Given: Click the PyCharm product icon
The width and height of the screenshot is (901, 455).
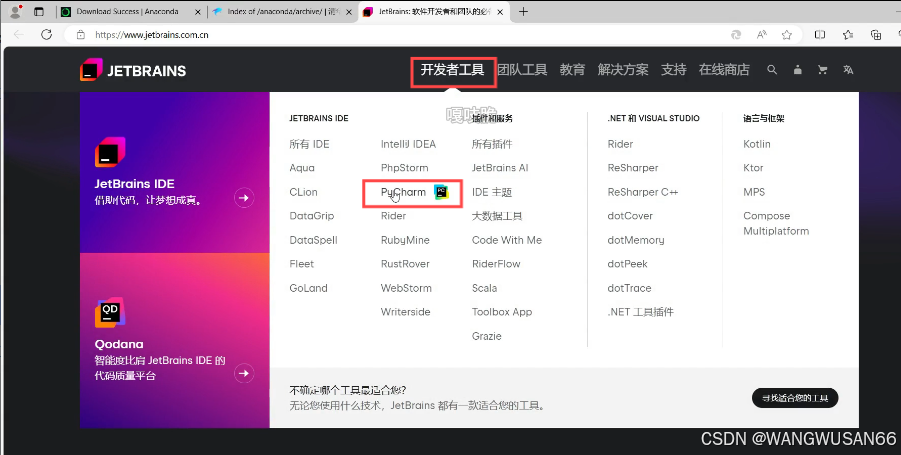Looking at the screenshot, I should coord(441,192).
